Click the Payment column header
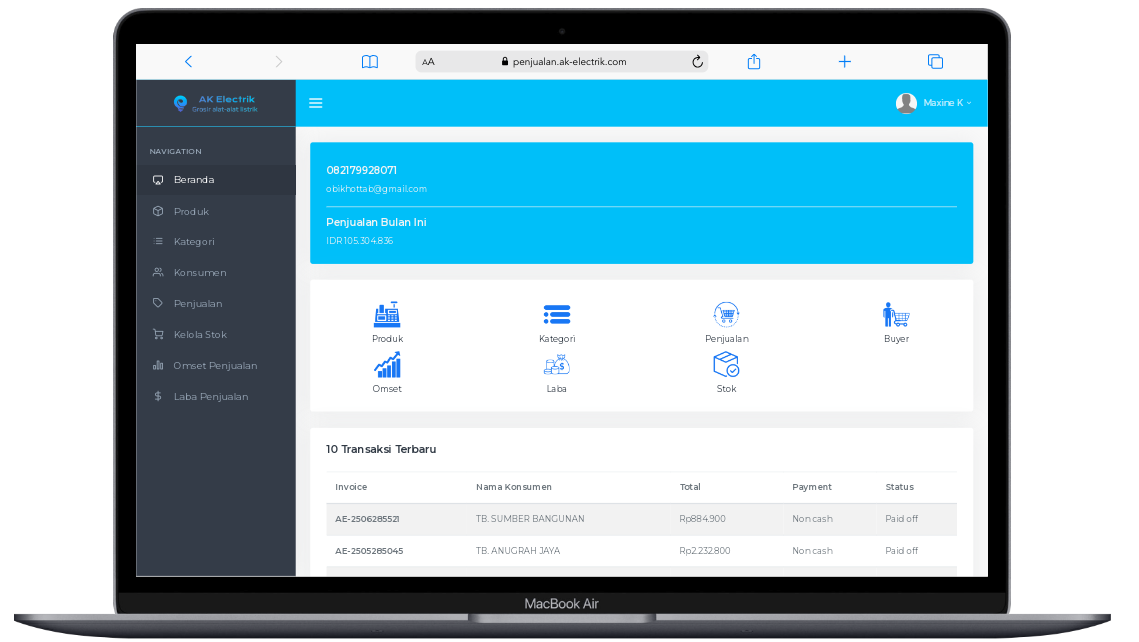Image resolution: width=1139 pixels, height=642 pixels. (811, 487)
